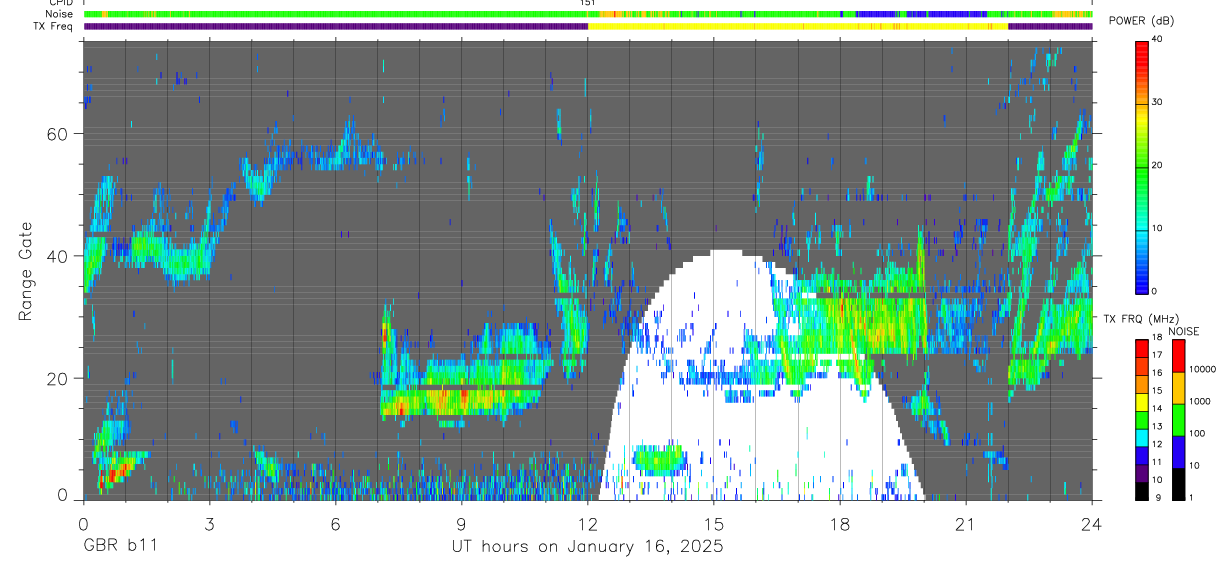Click the 18 tick on the UT hours axis
This screenshot has height=567, width=1228.
click(x=840, y=525)
